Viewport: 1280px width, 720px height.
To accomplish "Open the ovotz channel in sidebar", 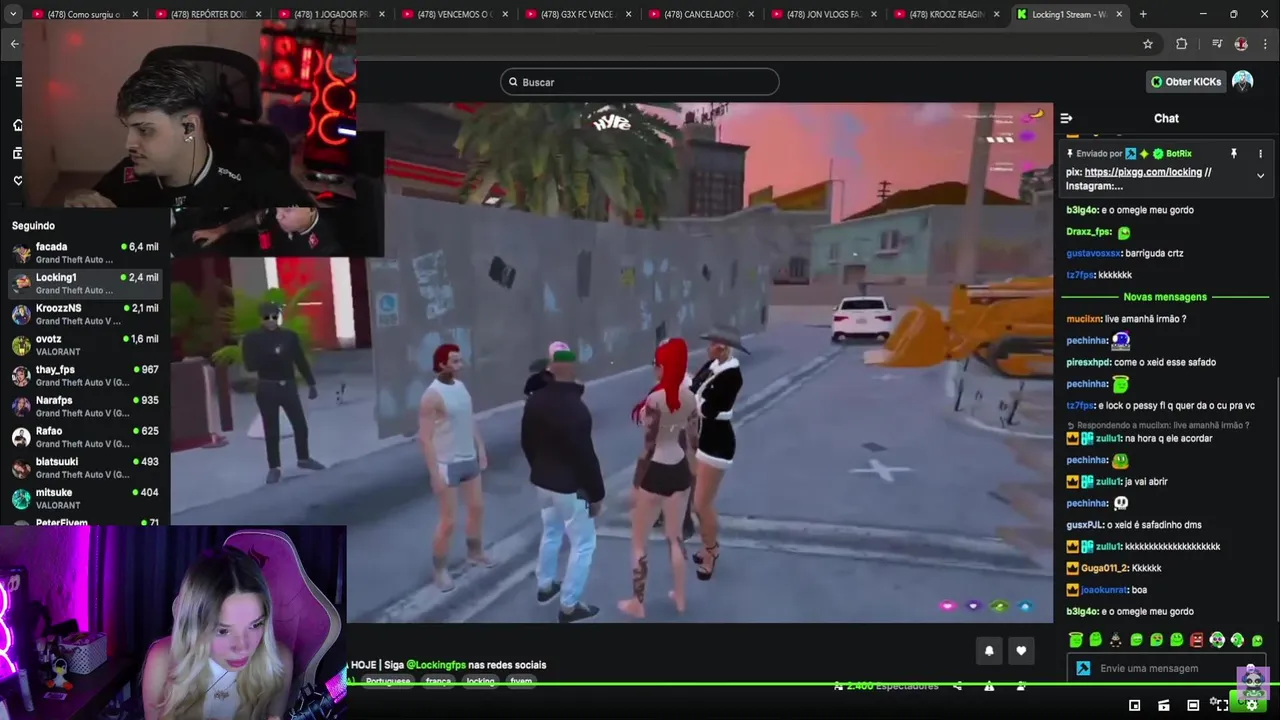I will pyautogui.click(x=85, y=345).
